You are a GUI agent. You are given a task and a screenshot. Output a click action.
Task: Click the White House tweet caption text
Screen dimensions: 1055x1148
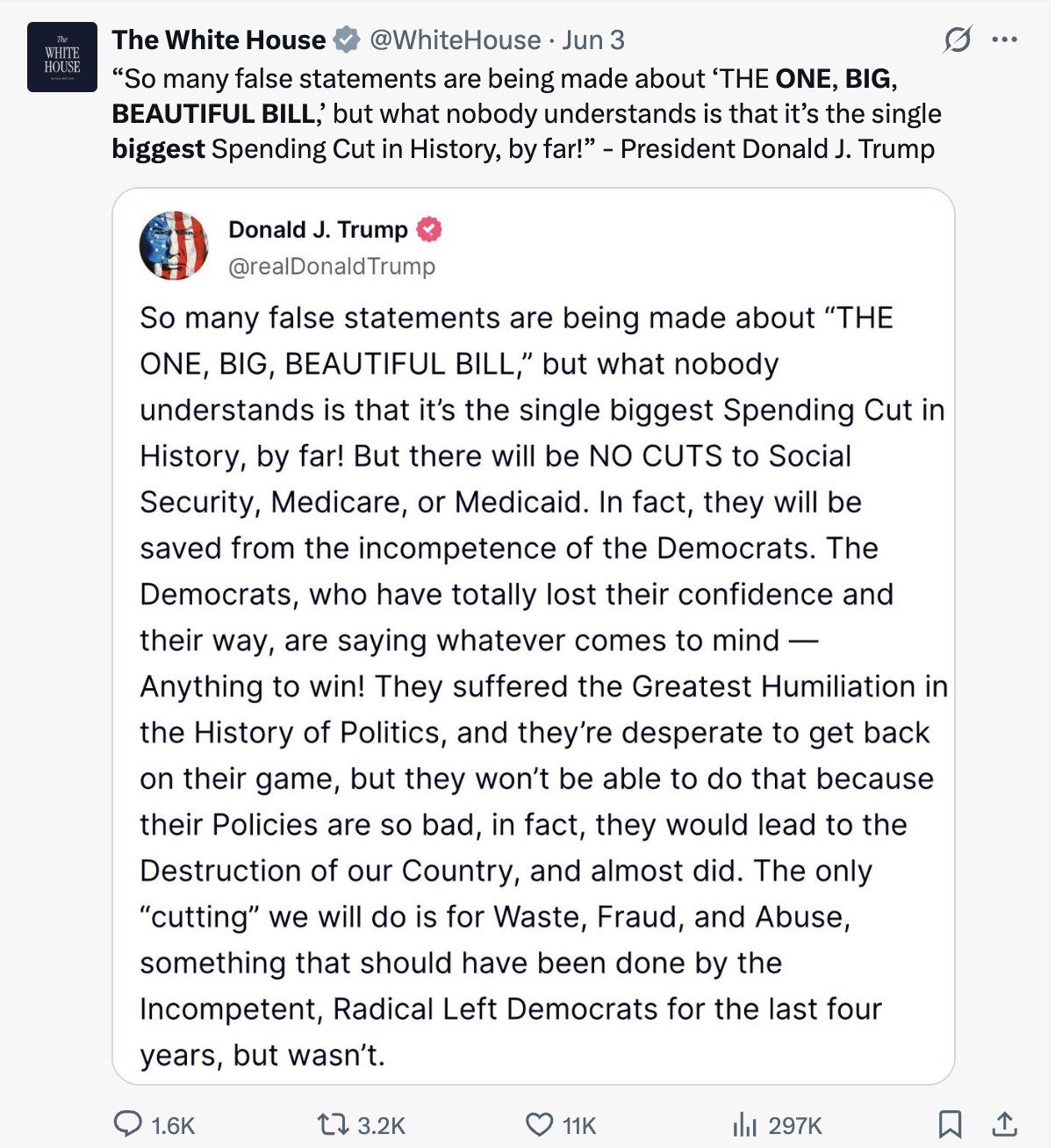[527, 114]
